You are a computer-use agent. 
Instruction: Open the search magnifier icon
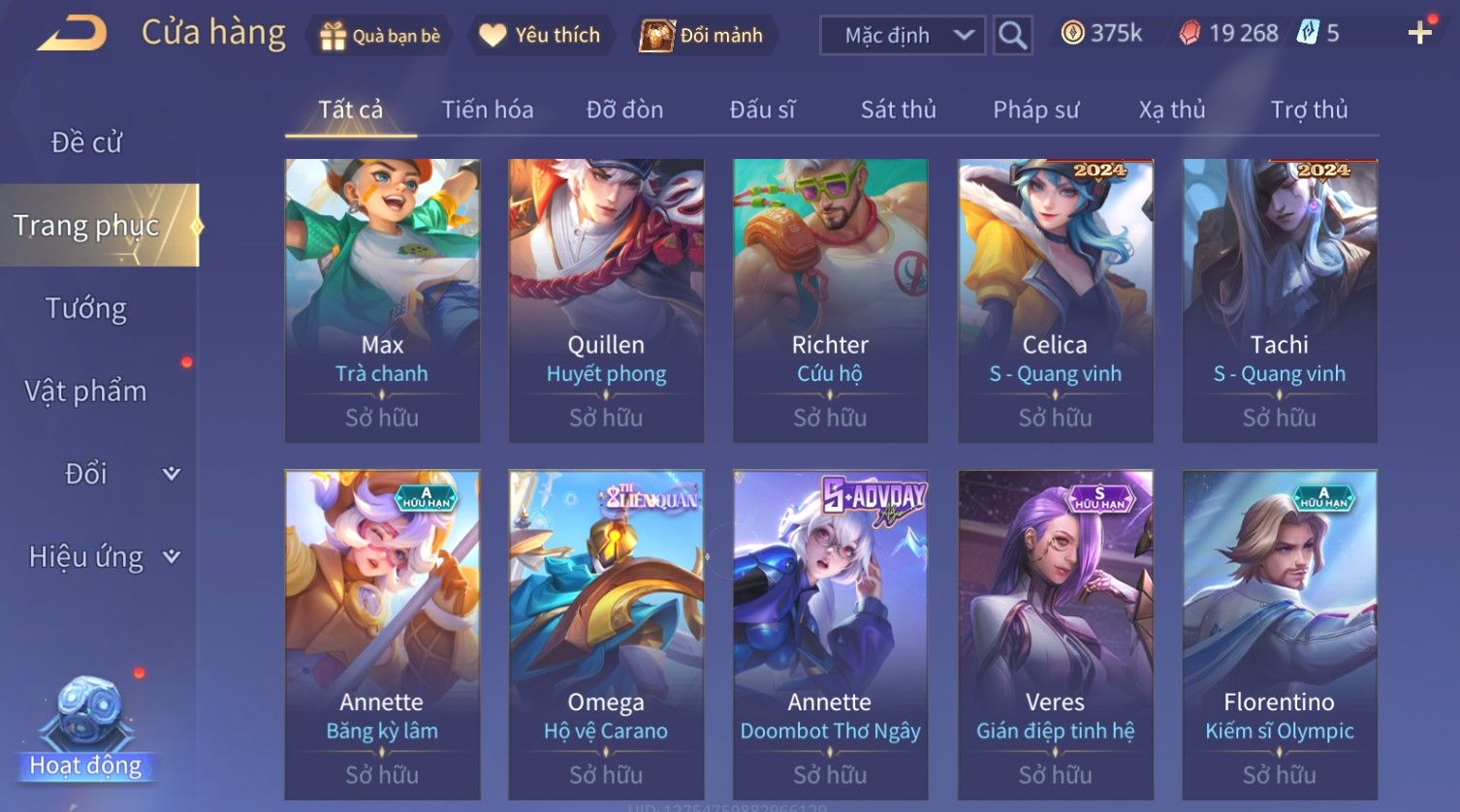(x=1012, y=36)
